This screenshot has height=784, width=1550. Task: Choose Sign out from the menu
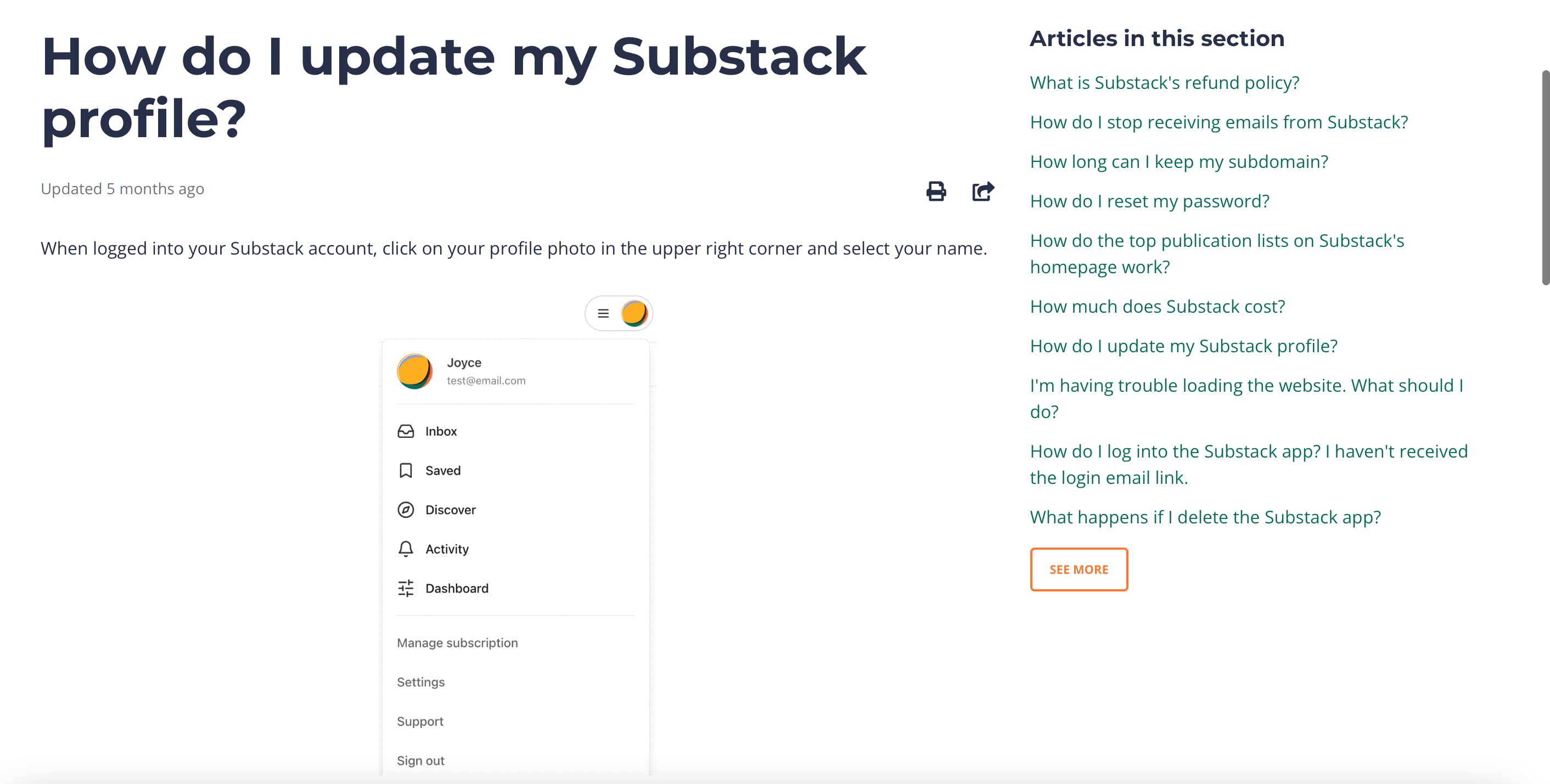tap(420, 760)
